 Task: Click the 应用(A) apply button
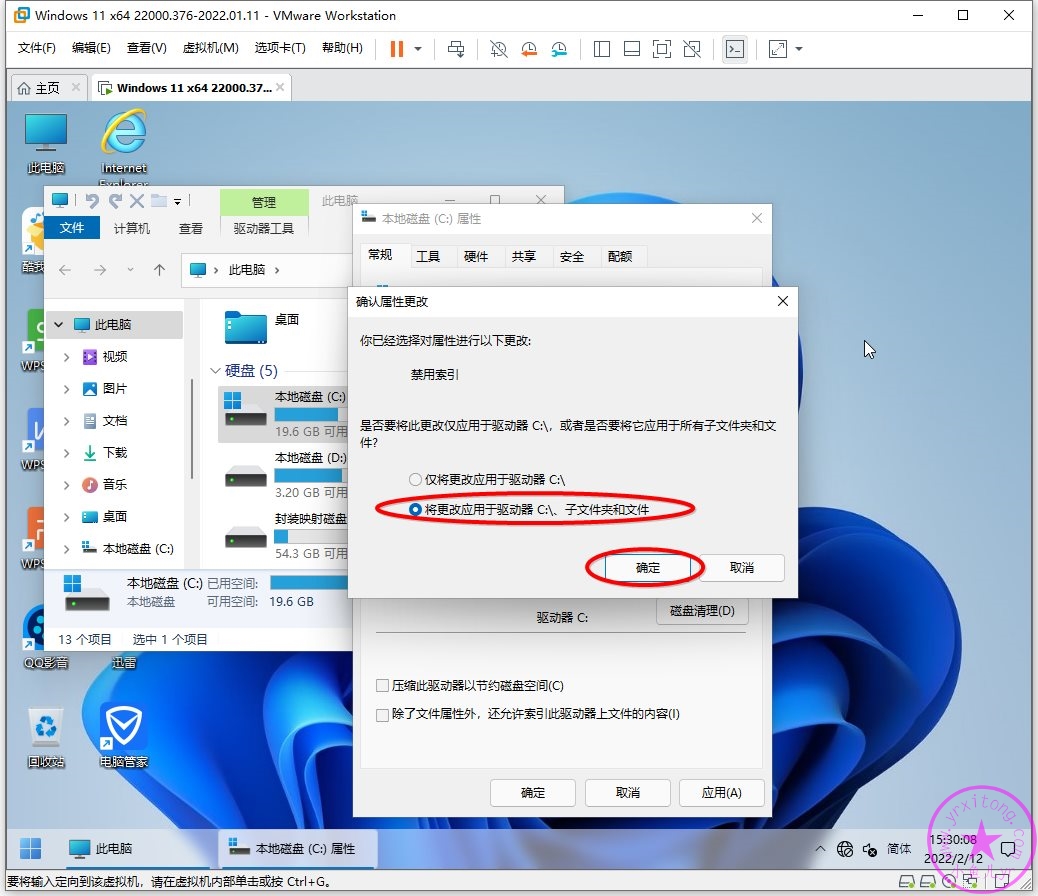click(x=721, y=793)
